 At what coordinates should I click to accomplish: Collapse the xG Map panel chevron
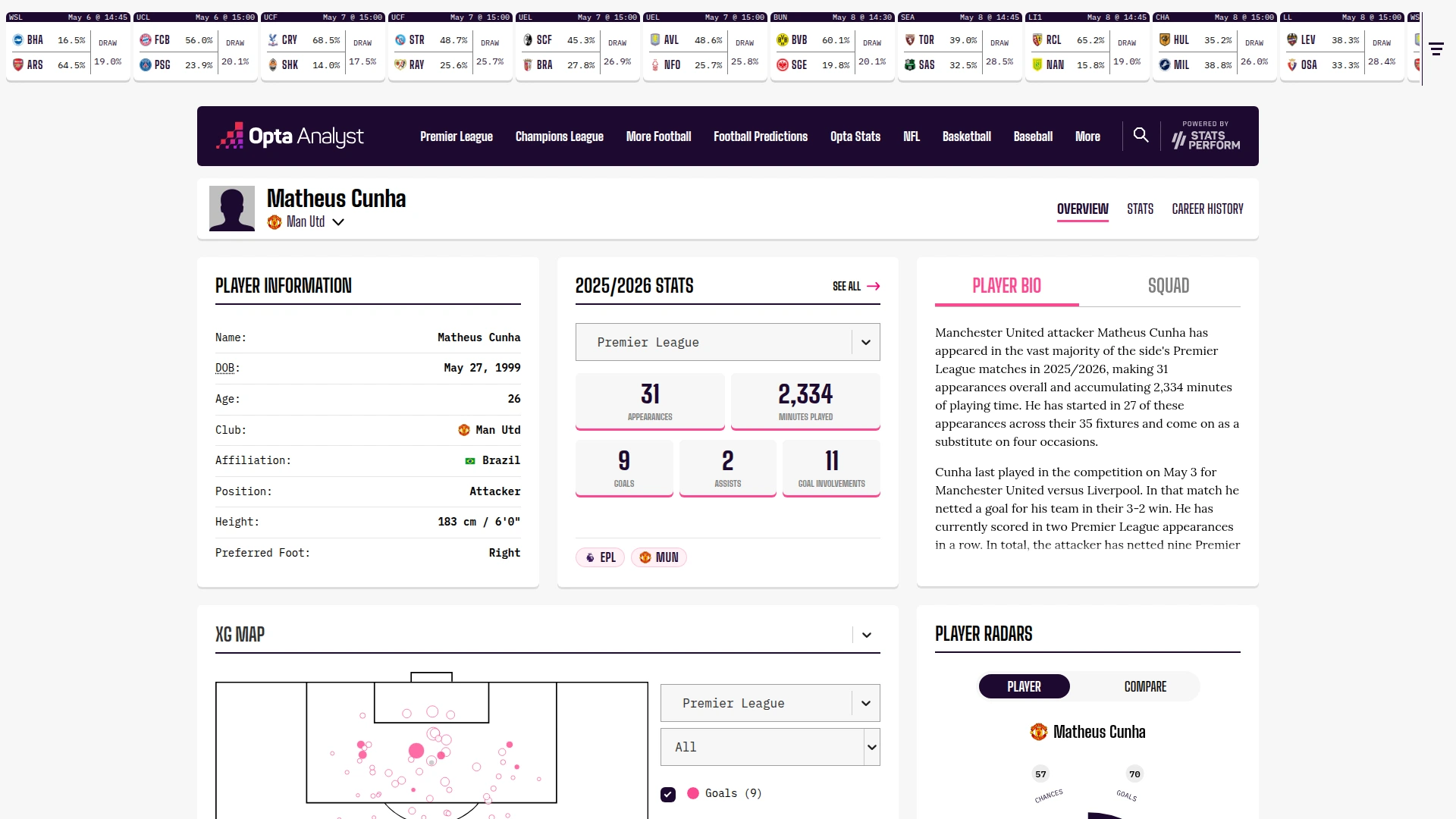tap(867, 635)
